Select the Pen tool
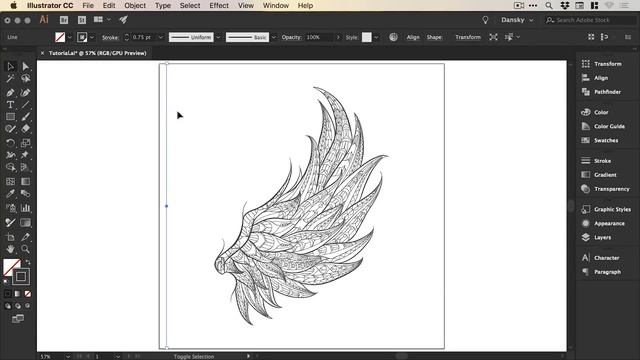Viewport: 640px width, 360px height. (x=10, y=93)
